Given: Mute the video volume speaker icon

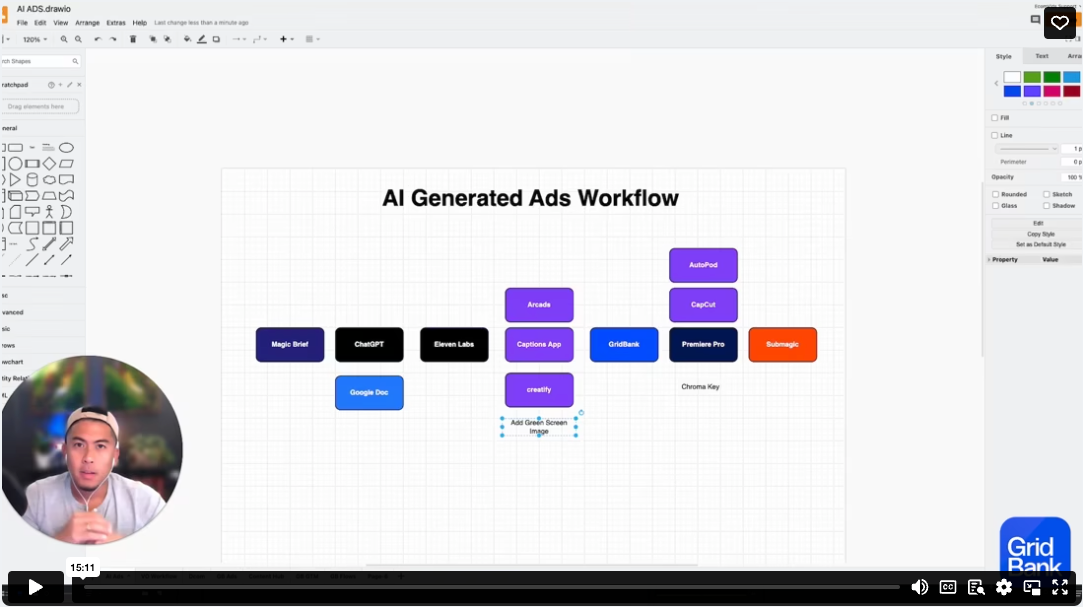Looking at the screenshot, I should [919, 587].
